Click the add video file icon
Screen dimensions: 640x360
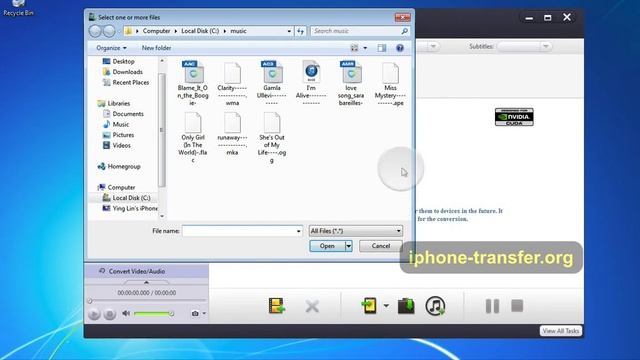coord(277,306)
